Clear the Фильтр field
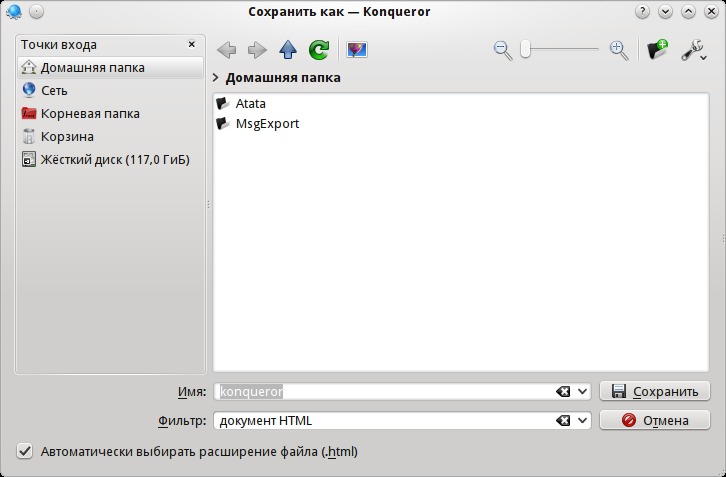This screenshot has width=726, height=477. tap(563, 421)
